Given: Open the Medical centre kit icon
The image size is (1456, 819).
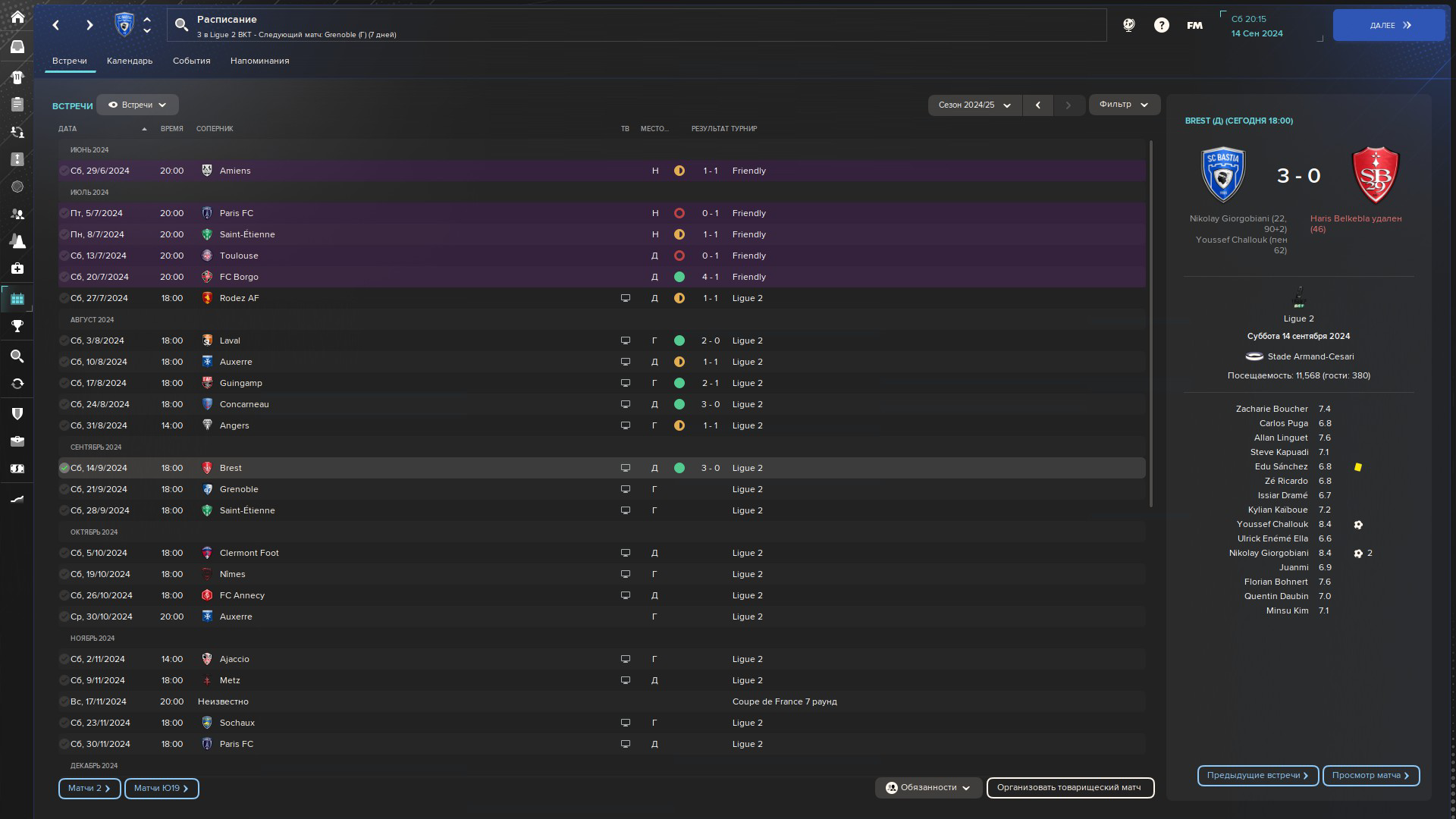Looking at the screenshot, I should click(17, 268).
